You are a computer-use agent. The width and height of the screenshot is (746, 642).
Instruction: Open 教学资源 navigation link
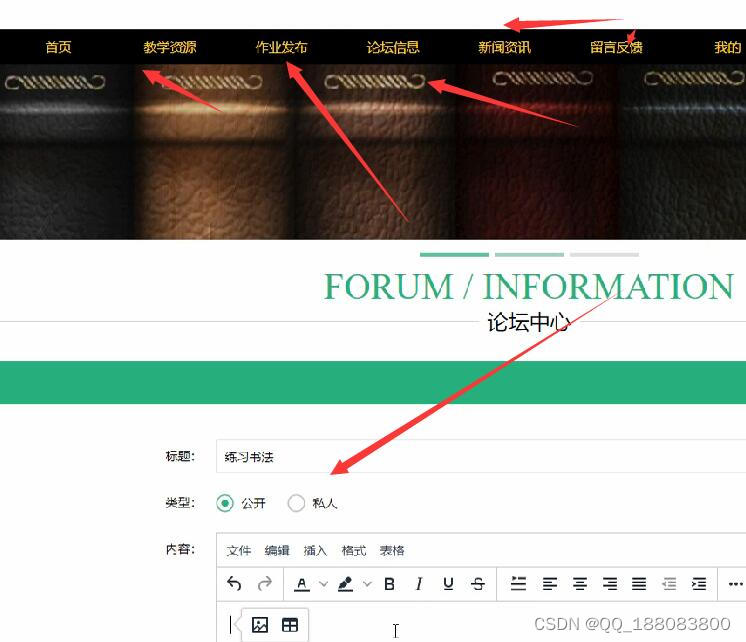click(170, 47)
